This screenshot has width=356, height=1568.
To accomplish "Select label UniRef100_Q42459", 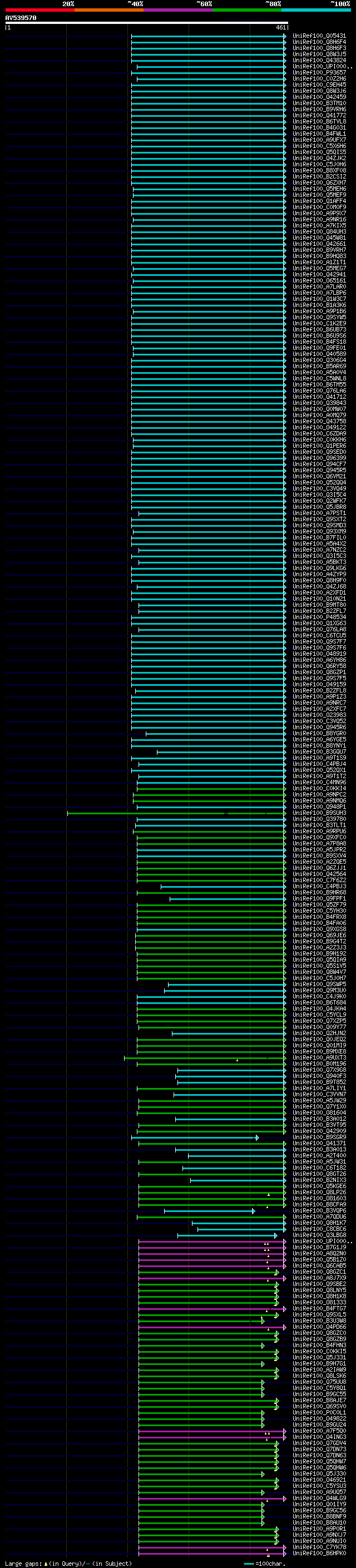I will (319, 97).
